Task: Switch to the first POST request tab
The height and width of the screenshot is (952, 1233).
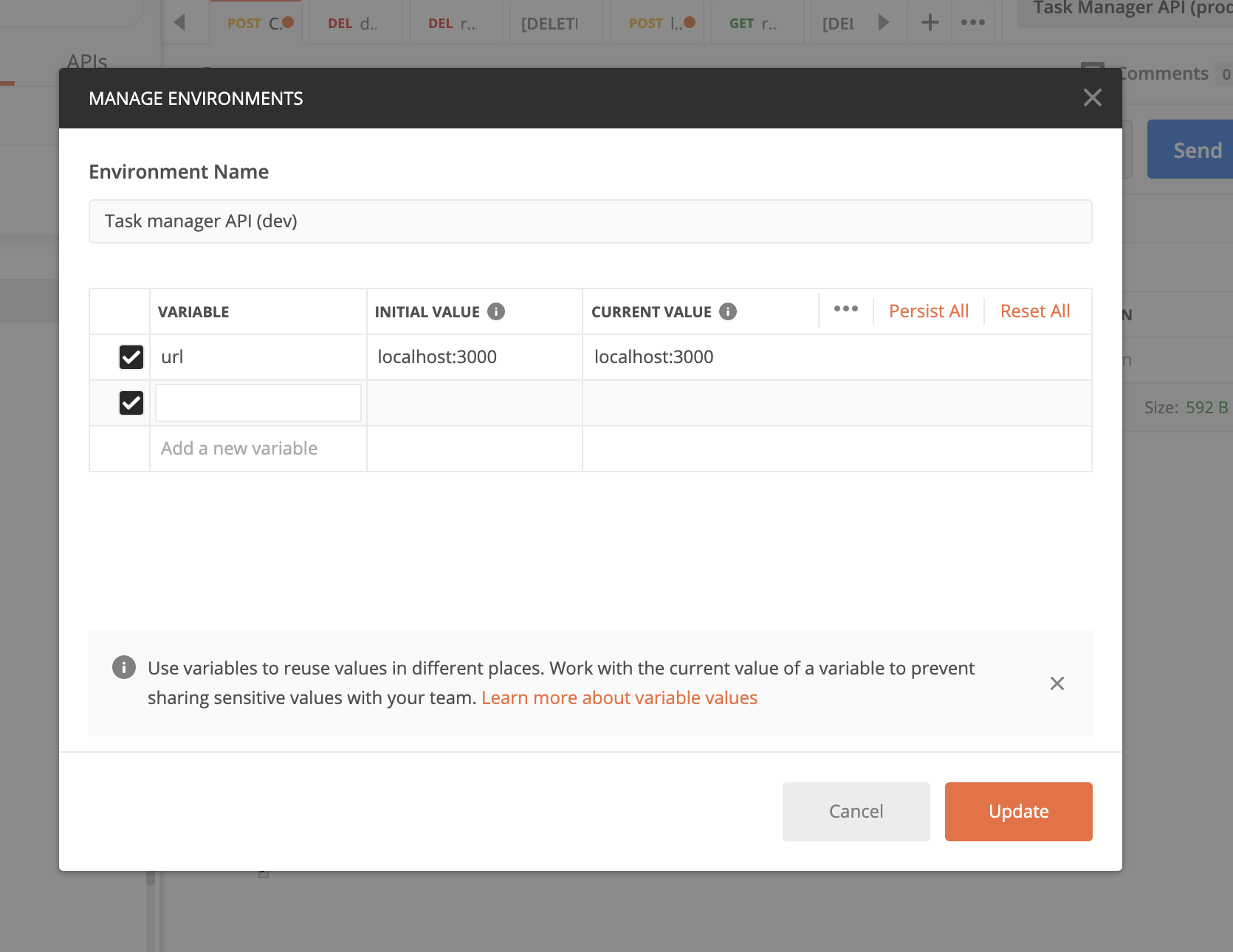Action: point(256,23)
